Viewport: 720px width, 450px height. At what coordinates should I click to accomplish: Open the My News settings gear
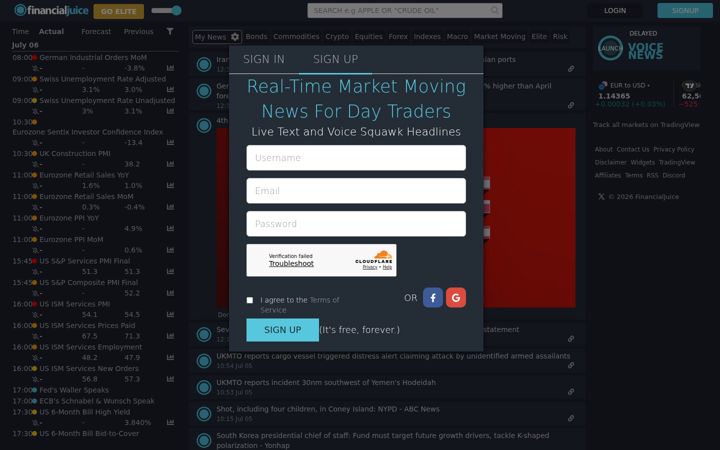click(x=235, y=37)
